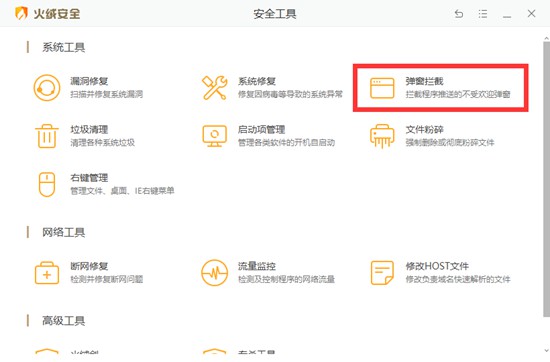This screenshot has height=362, width=550.
Task: Click description 检测并修复断网问题
Action: [x=107, y=280]
